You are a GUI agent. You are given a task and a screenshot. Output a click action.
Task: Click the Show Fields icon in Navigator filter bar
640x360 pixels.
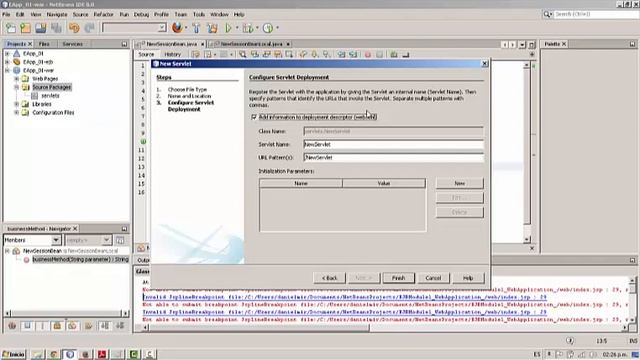pos(27,325)
